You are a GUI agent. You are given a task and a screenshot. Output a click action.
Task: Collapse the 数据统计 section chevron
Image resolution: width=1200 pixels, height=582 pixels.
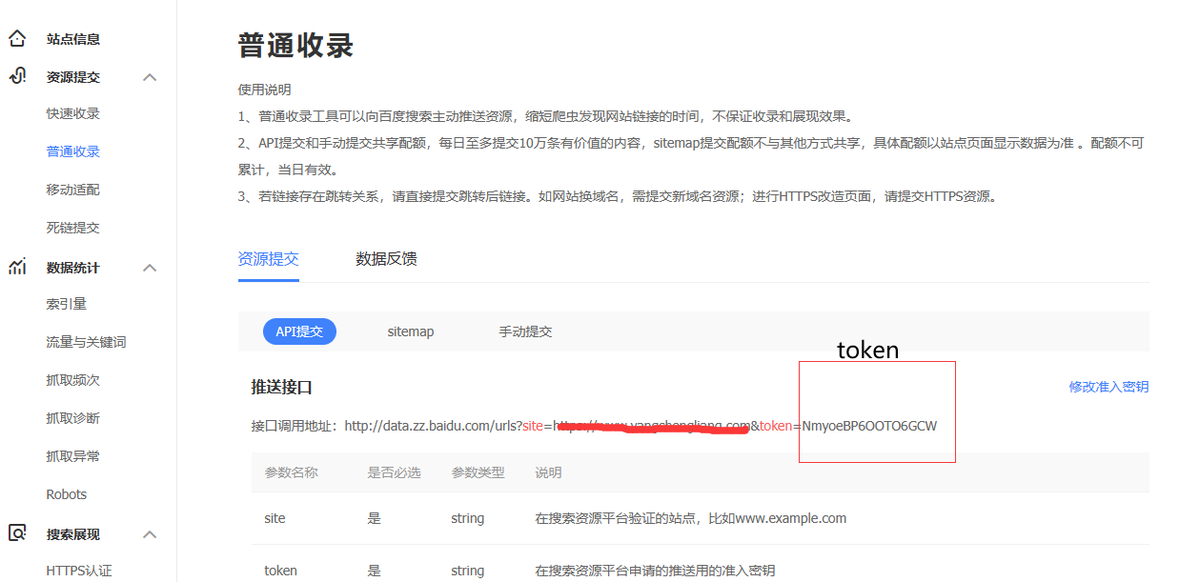[x=149, y=267]
